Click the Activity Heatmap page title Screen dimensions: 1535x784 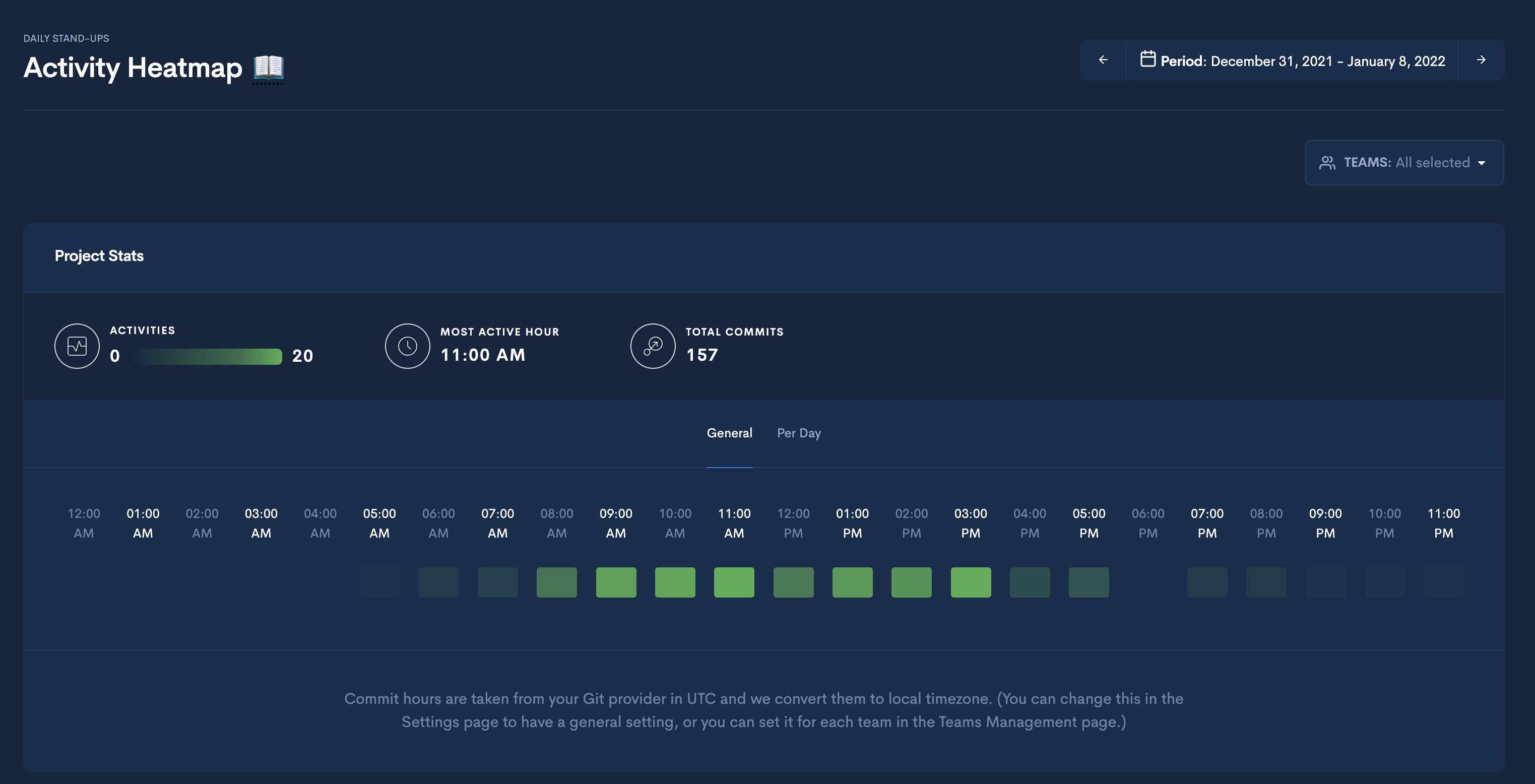pos(133,68)
